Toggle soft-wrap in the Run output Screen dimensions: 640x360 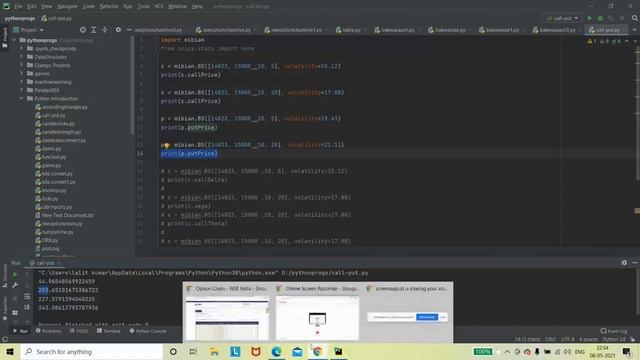click(27, 297)
